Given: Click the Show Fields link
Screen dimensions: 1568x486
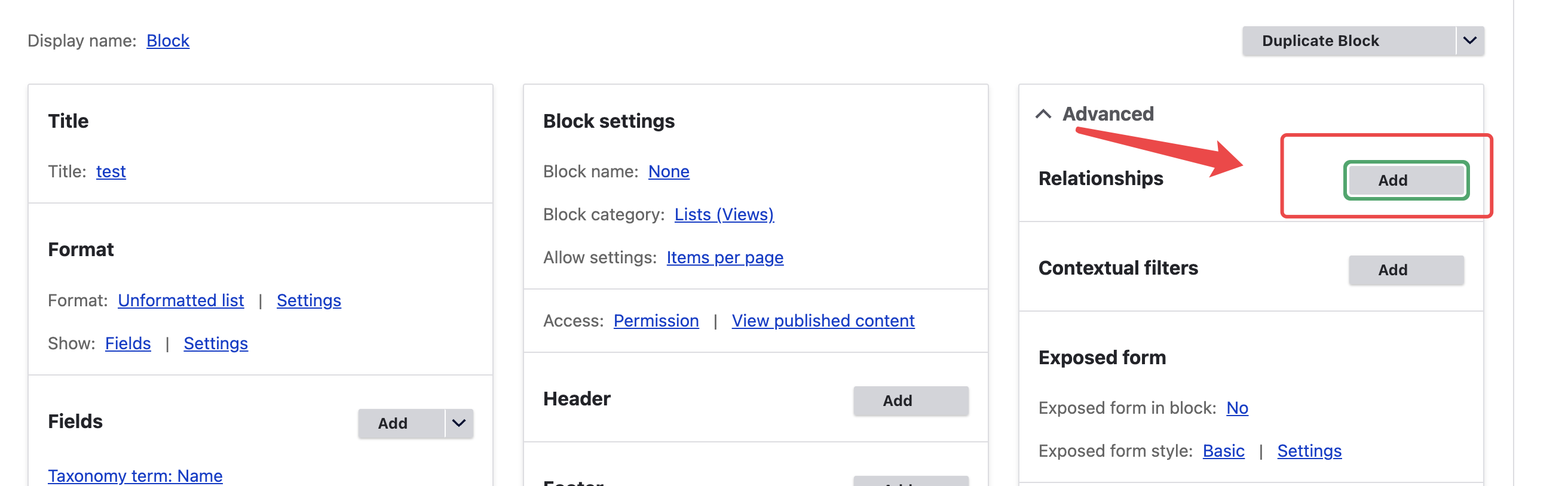Looking at the screenshot, I should [128, 344].
